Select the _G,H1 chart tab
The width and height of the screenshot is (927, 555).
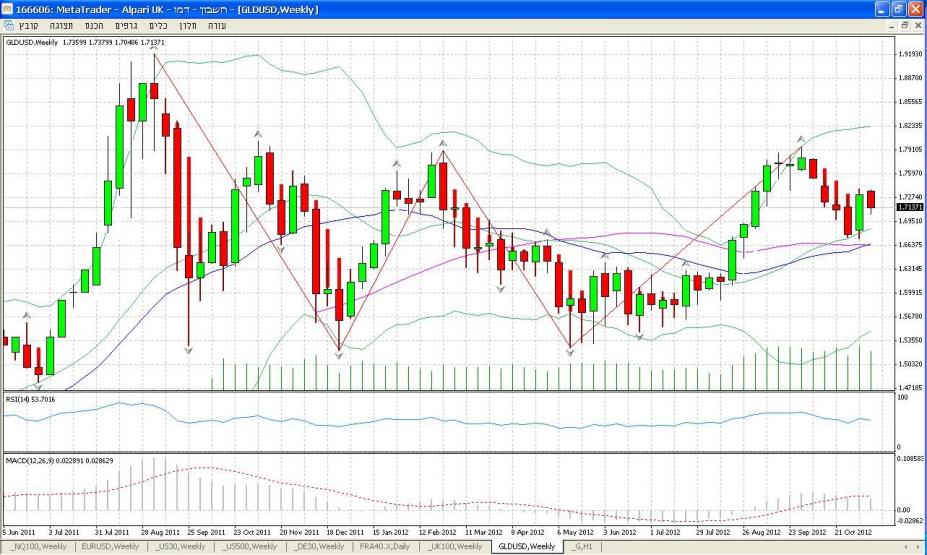click(584, 547)
